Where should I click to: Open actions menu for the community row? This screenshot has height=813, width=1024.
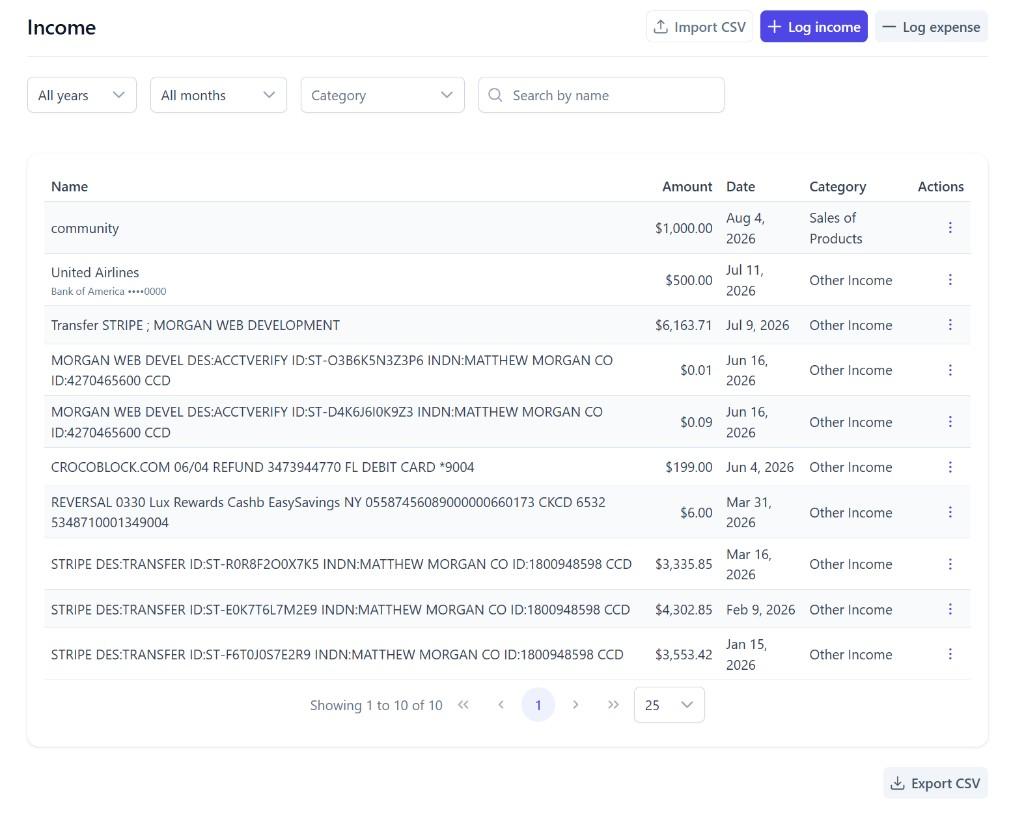click(950, 228)
